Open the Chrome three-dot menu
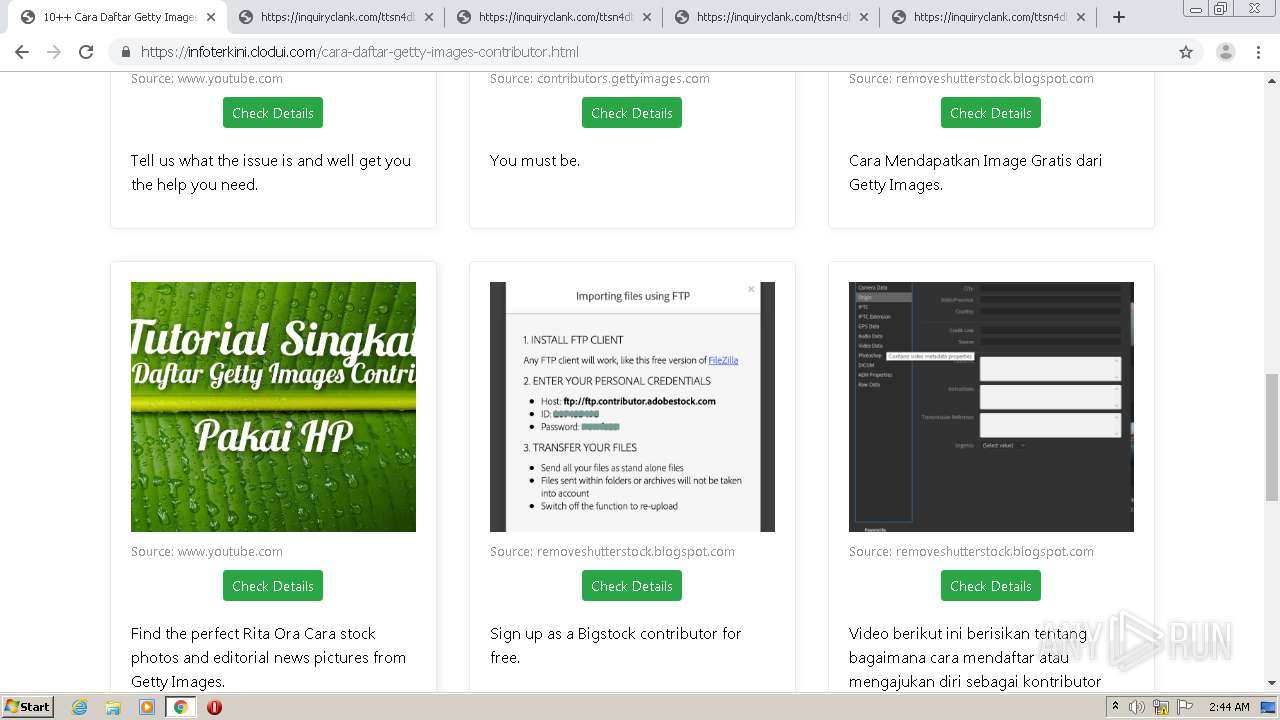This screenshot has height=720, width=1280. (x=1259, y=52)
